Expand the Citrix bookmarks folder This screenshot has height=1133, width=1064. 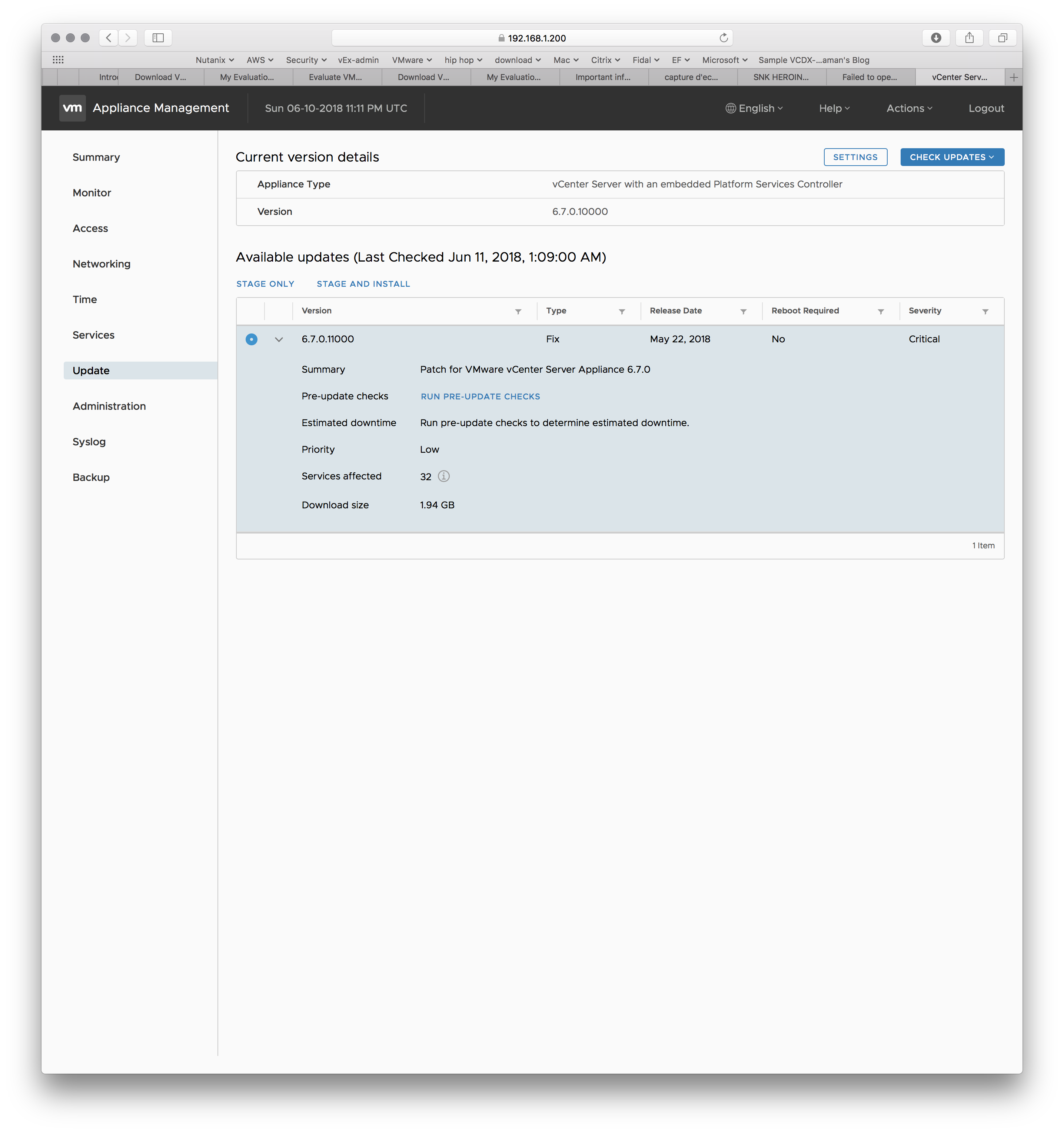tap(605, 60)
